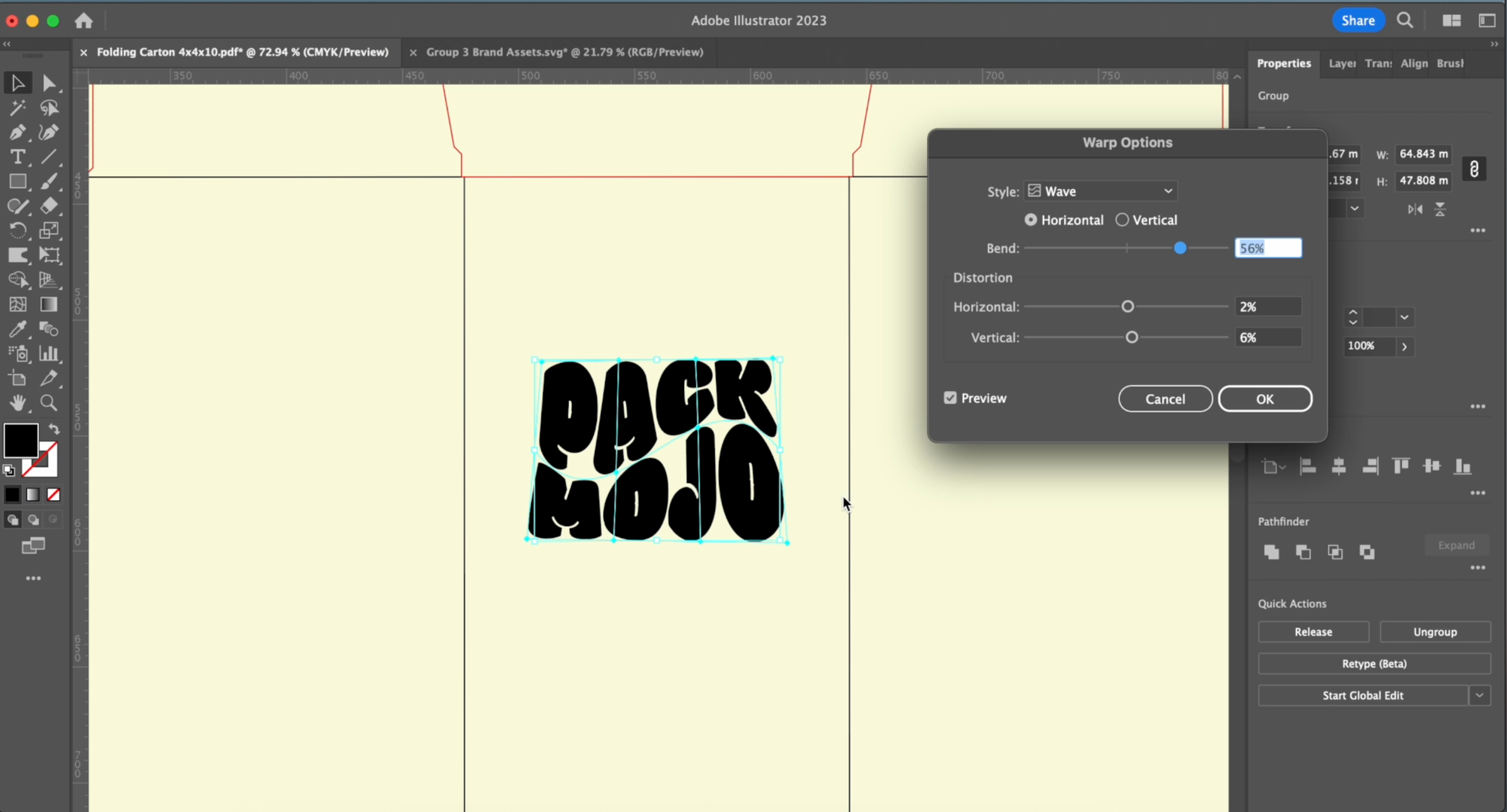Screen dimensions: 1507x812
Task: Open Transform more options ellipsis
Action: (1478, 230)
